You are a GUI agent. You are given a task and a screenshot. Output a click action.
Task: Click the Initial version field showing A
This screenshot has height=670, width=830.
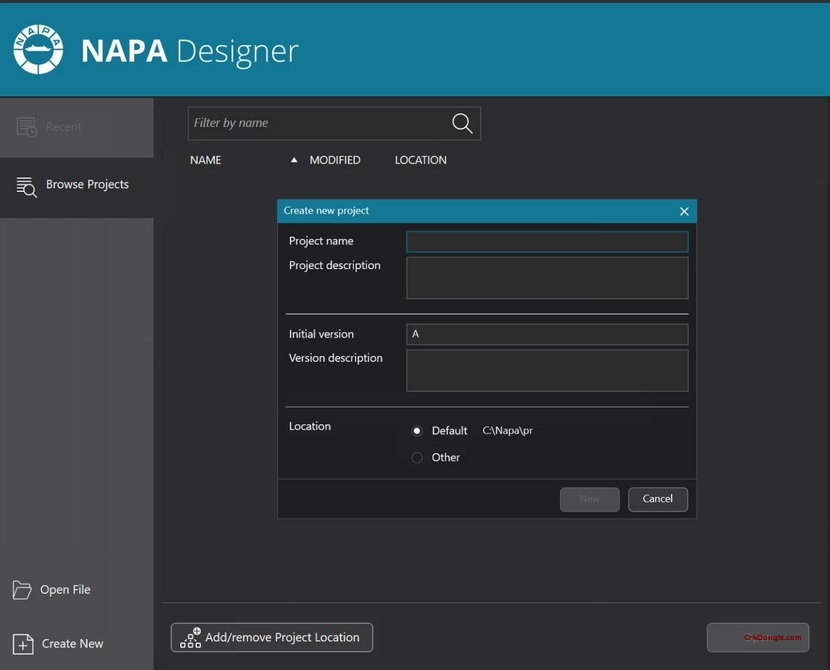[547, 333]
